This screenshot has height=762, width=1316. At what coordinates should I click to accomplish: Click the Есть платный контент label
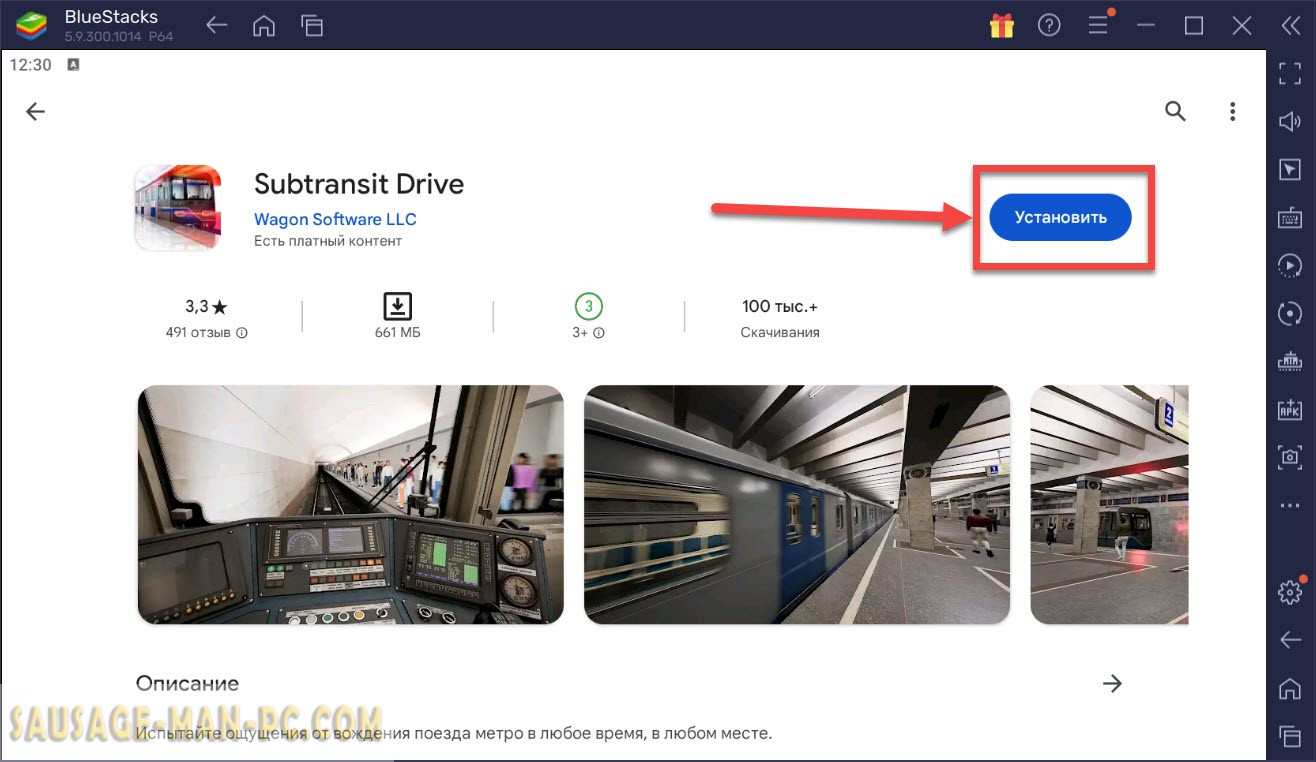(328, 241)
